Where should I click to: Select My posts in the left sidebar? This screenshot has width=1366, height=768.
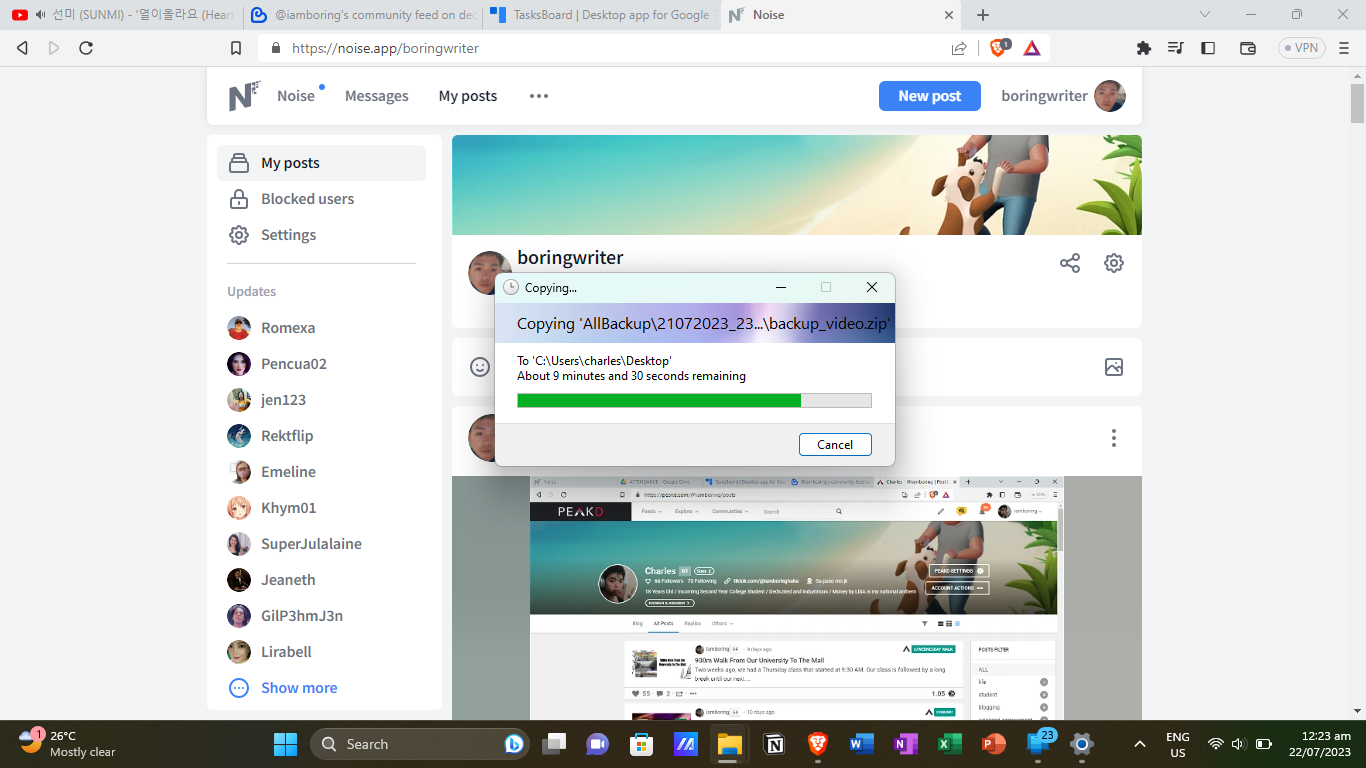(321, 163)
